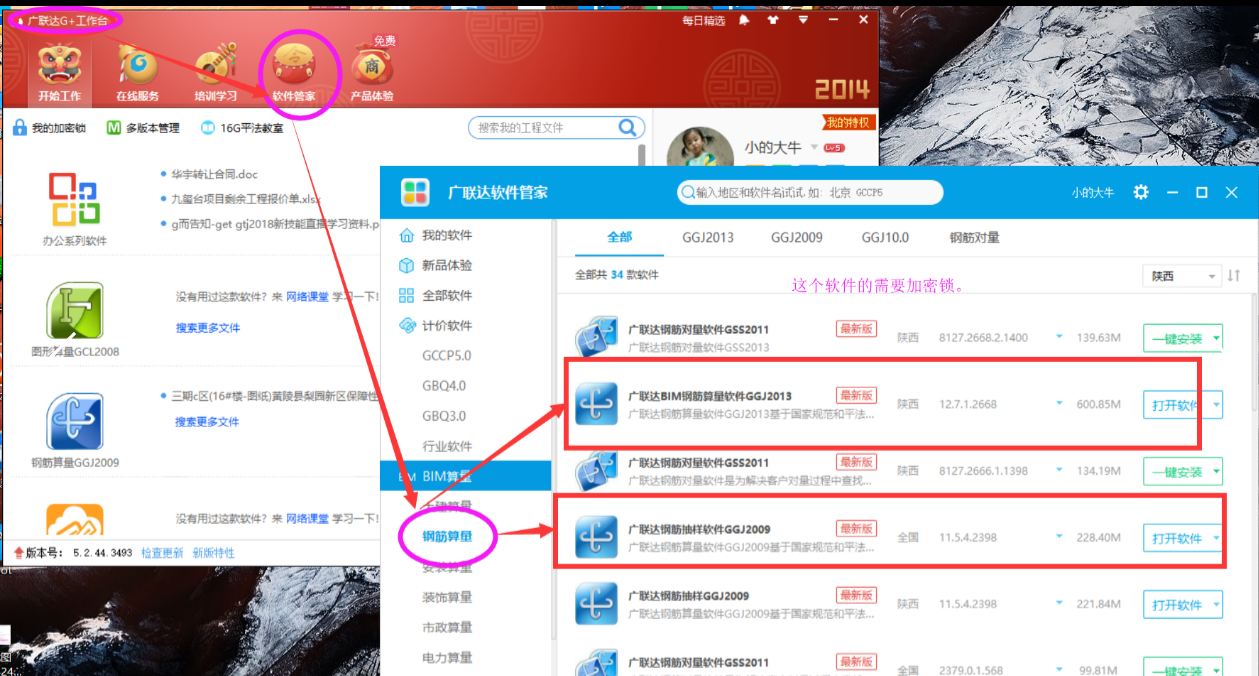Click app icon of 广联达BIM钢筋算量软件GGJ2013

coord(596,404)
